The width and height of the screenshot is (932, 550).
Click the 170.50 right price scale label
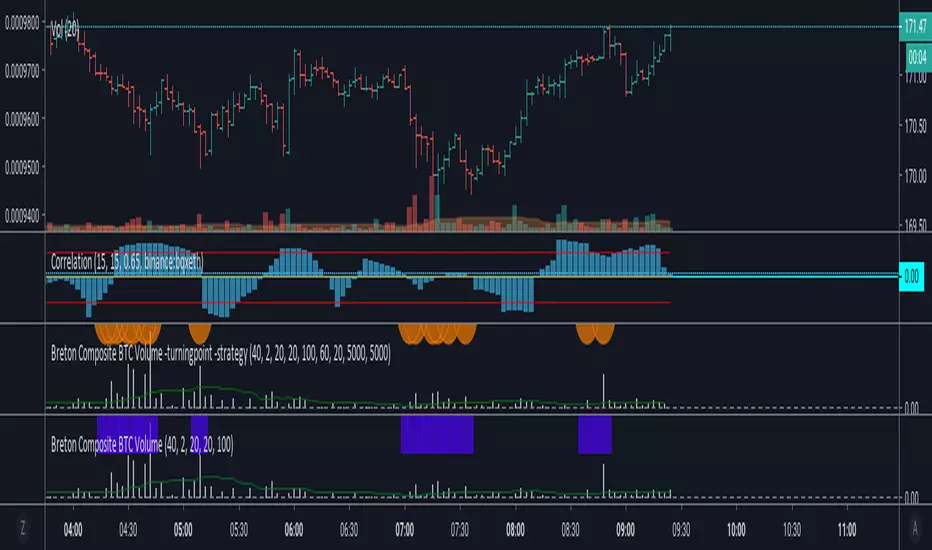click(x=915, y=126)
